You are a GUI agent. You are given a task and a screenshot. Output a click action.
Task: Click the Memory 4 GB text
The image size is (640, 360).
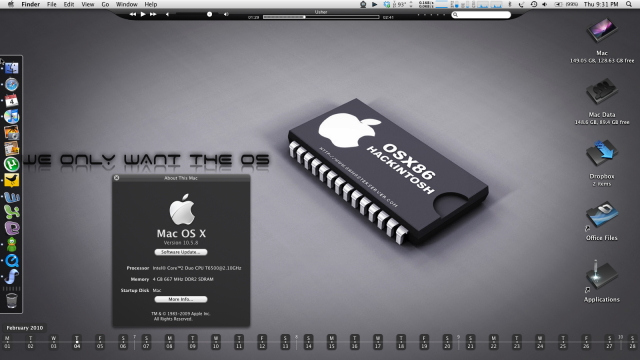coord(183,279)
